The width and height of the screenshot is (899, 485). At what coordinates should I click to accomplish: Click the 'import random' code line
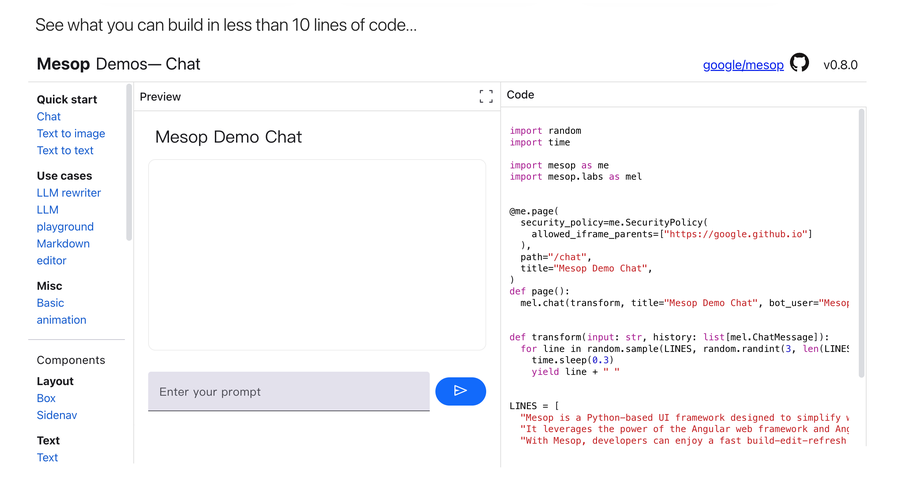pyautogui.click(x=545, y=131)
